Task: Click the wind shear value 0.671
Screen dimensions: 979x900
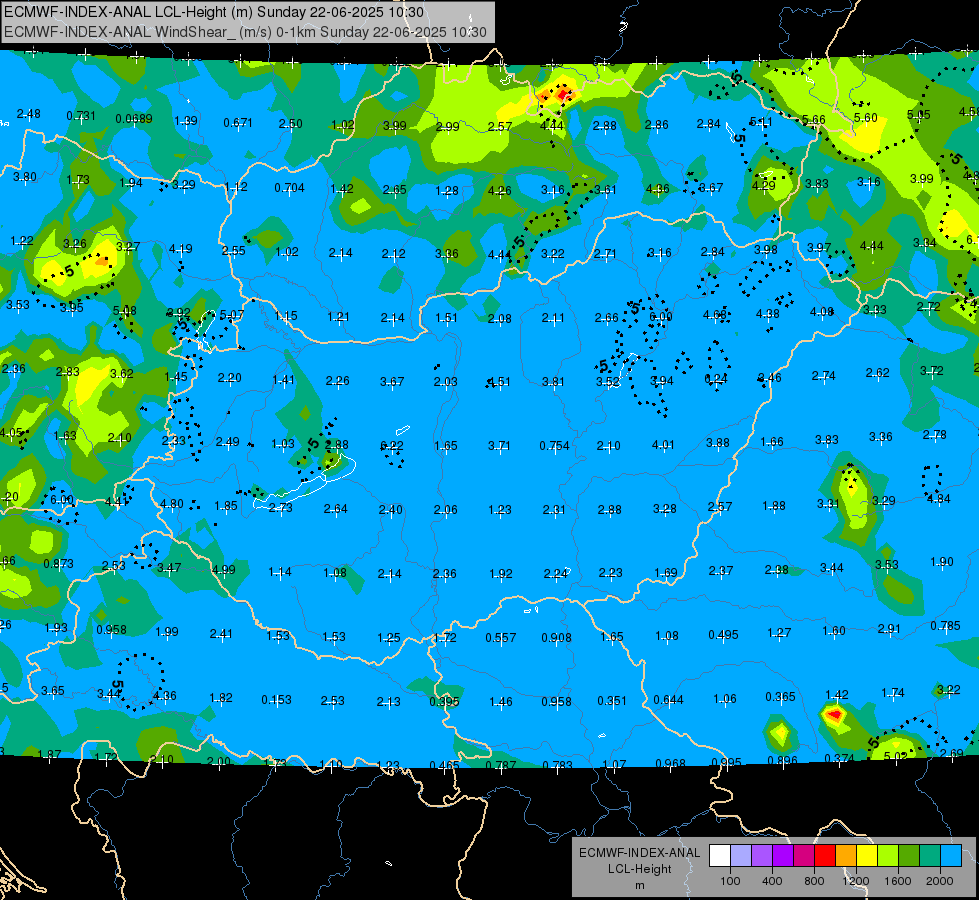Action: pos(238,123)
